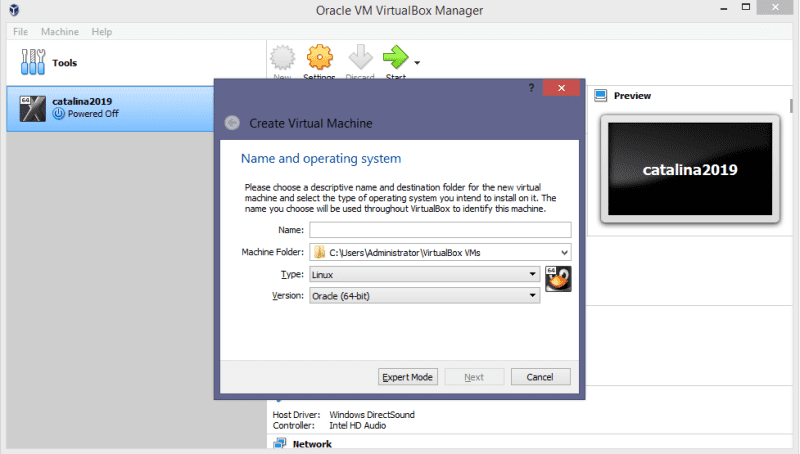Viewport: 800px width, 454px height.
Task: Maximize the VirtualBox Manager window
Action: (x=745, y=7)
